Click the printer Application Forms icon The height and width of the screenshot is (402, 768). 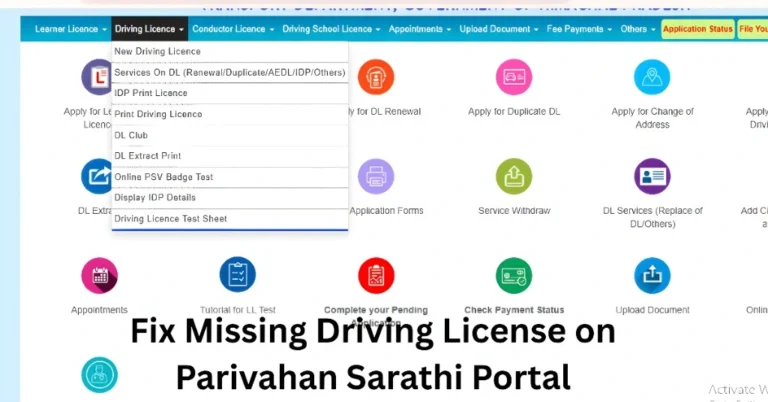point(376,176)
